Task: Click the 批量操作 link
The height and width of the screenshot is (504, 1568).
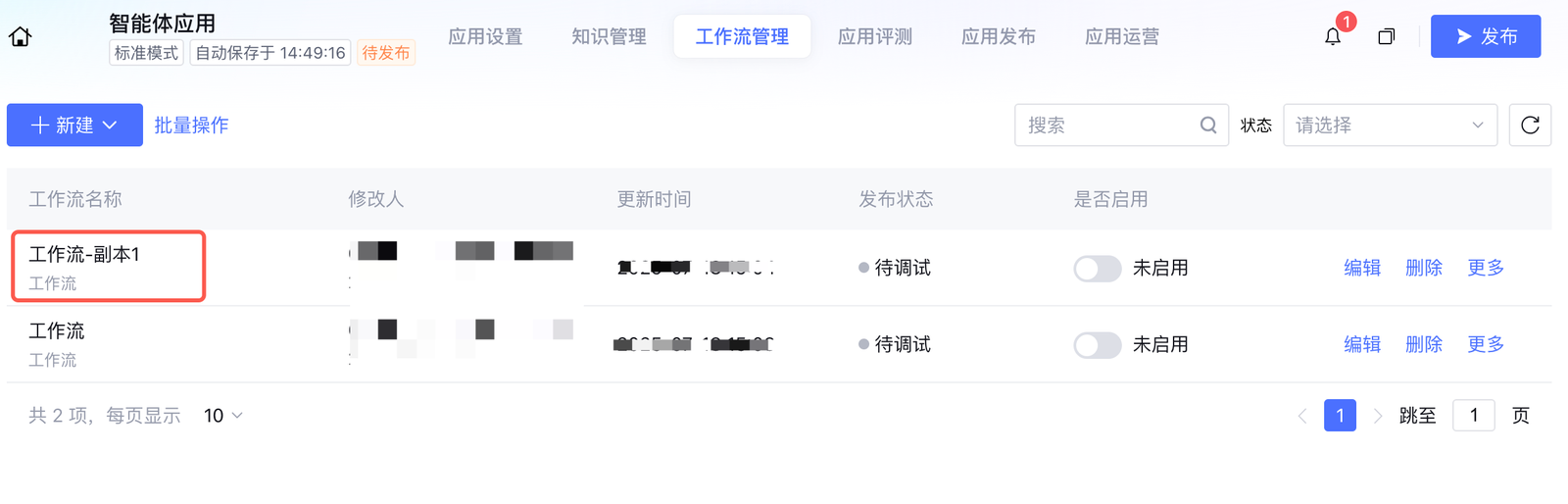Action: click(x=191, y=126)
